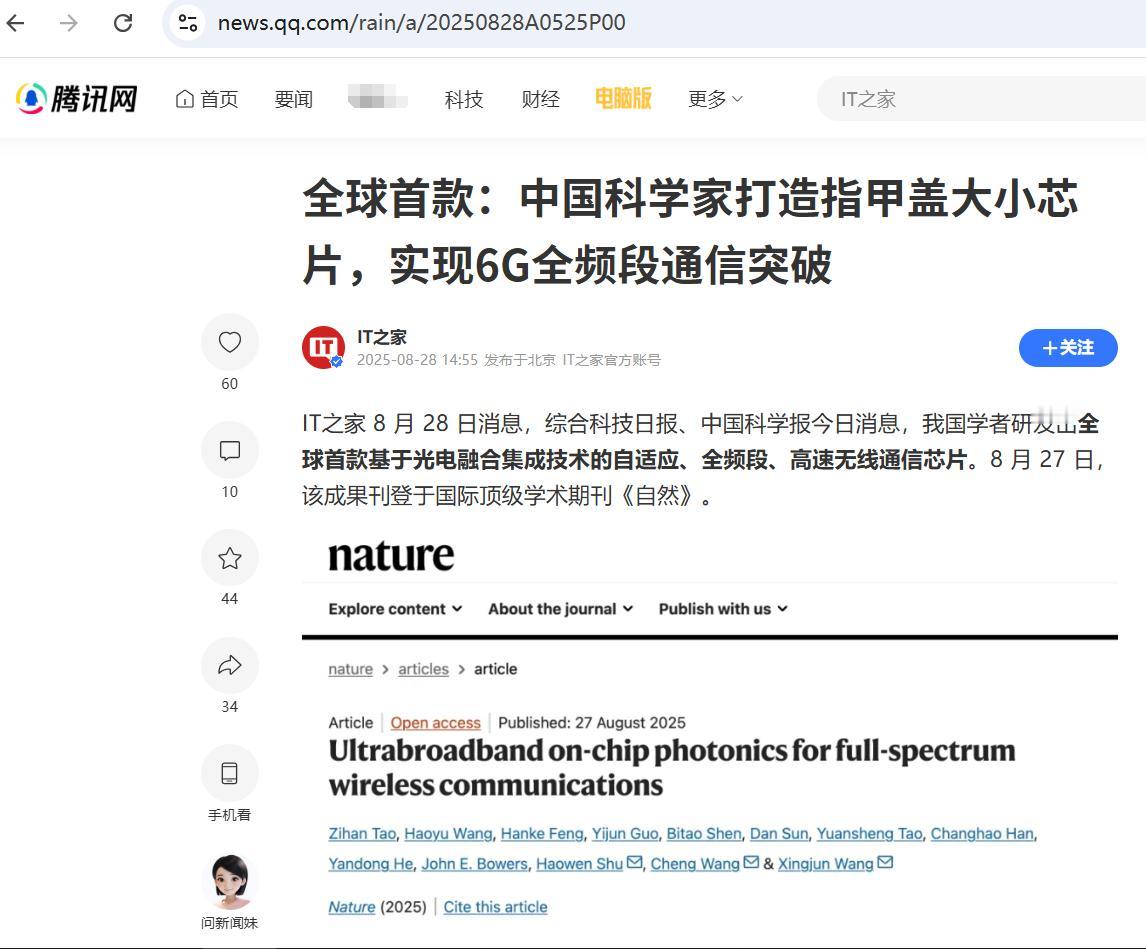Click the favorites count 44
Image resolution: width=1146 pixels, height=949 pixels.
click(x=229, y=599)
